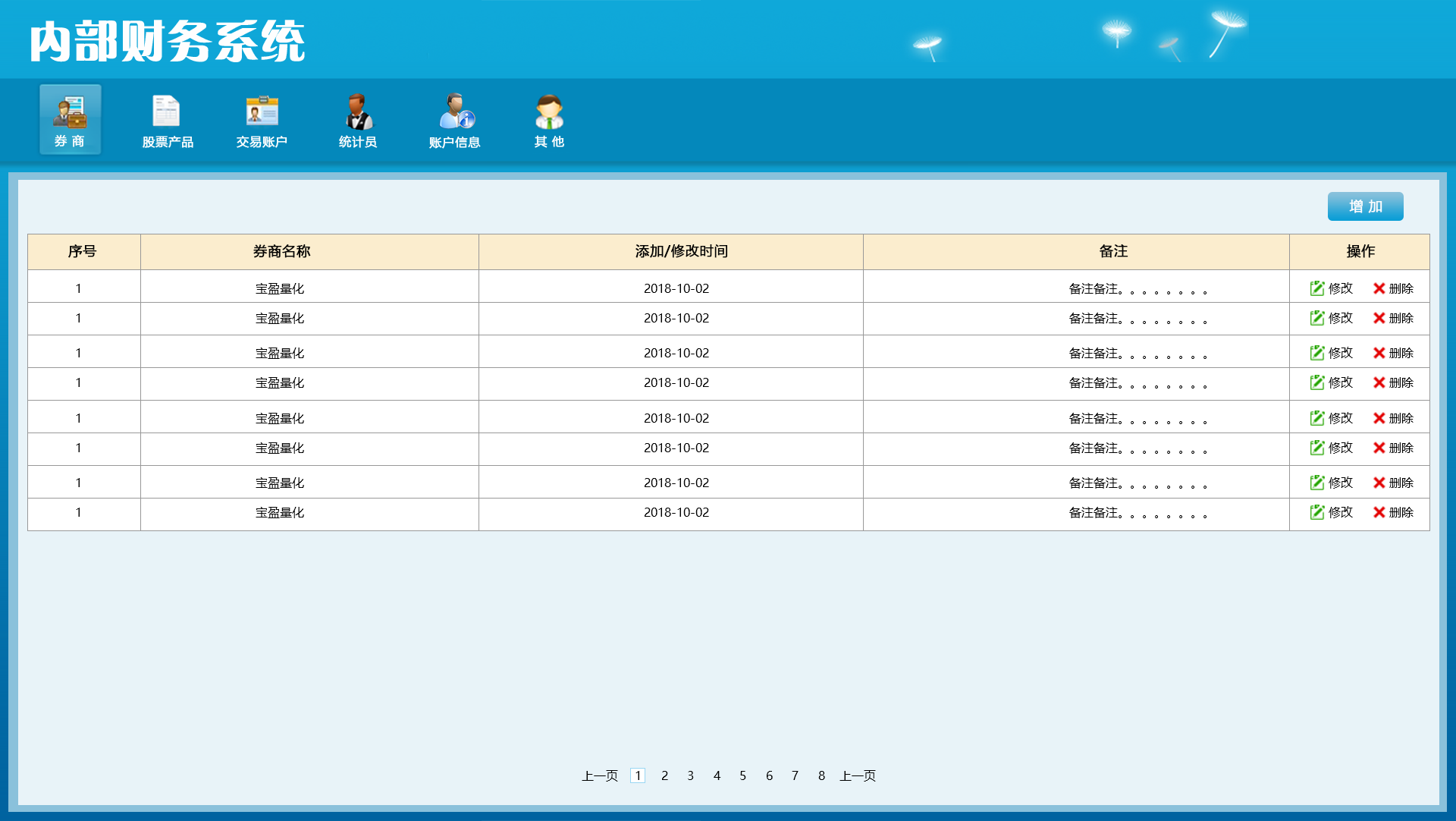Open the 账户信息 user info icon
Screen dimensions: 1456x821
pyautogui.click(x=455, y=112)
